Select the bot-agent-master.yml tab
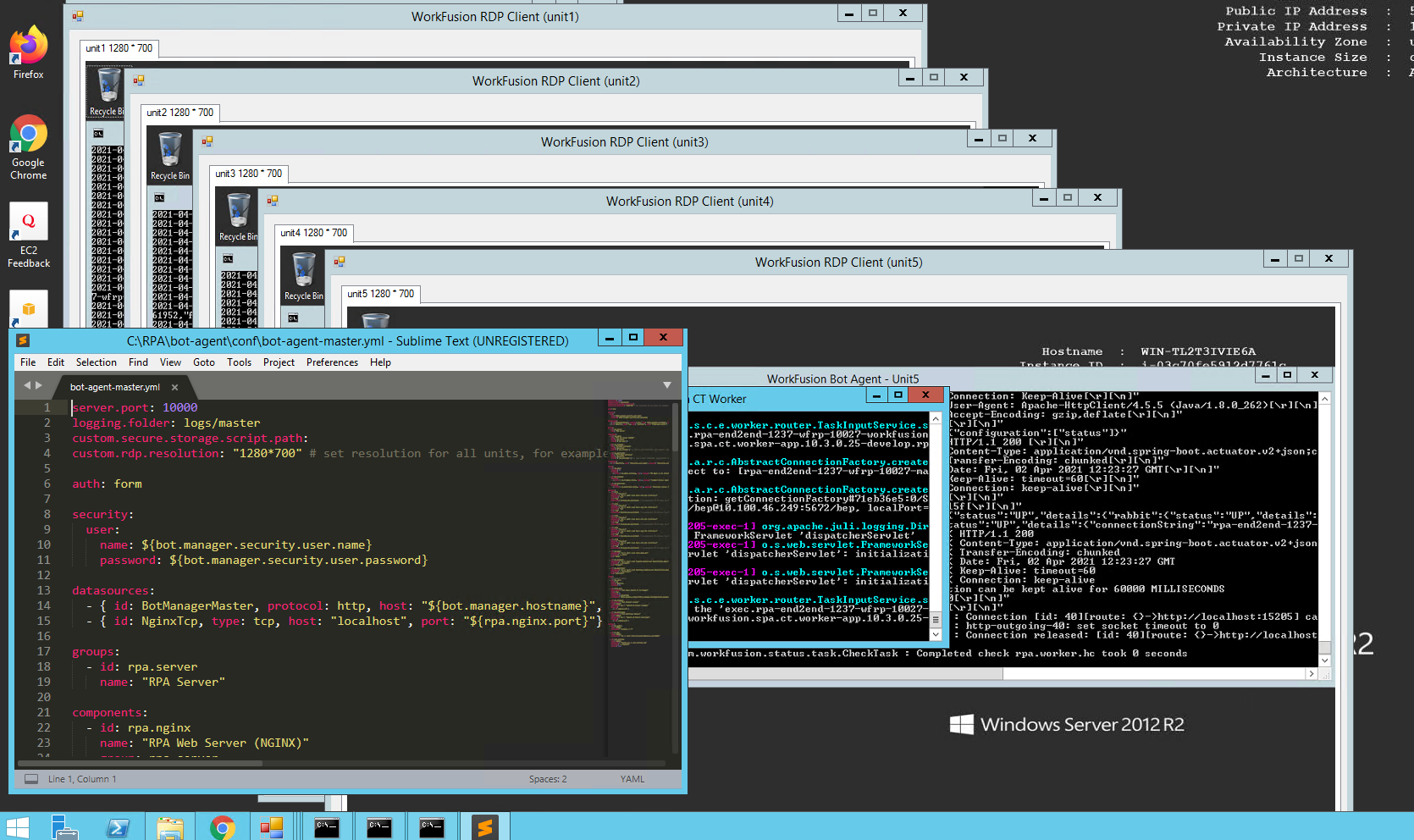Screen dimensions: 1414x840 [115, 387]
